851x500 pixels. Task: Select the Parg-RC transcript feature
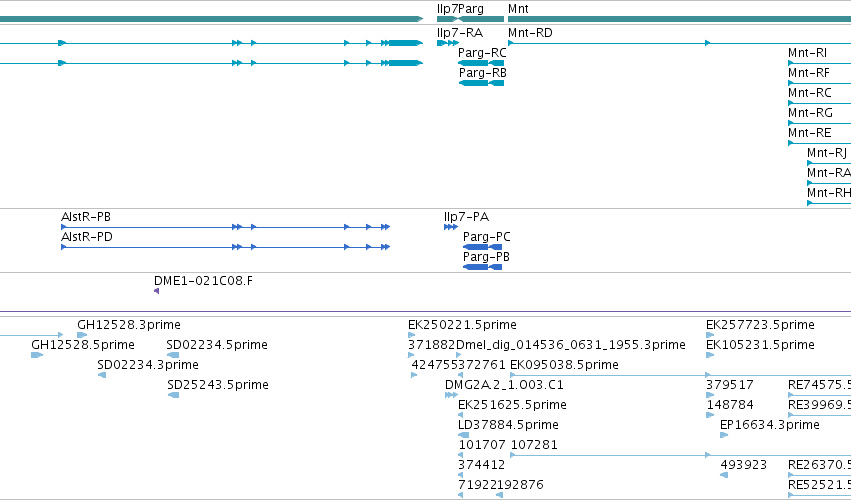click(481, 63)
